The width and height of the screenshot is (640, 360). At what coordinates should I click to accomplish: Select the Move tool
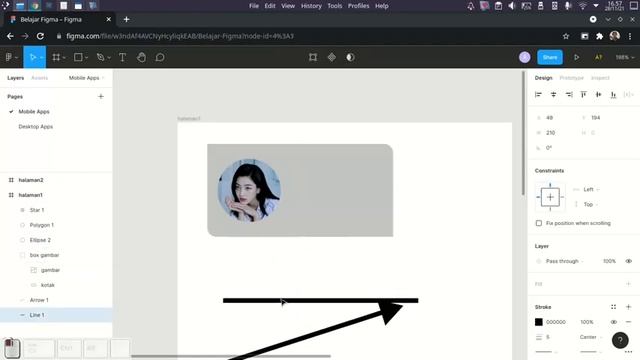[32, 57]
